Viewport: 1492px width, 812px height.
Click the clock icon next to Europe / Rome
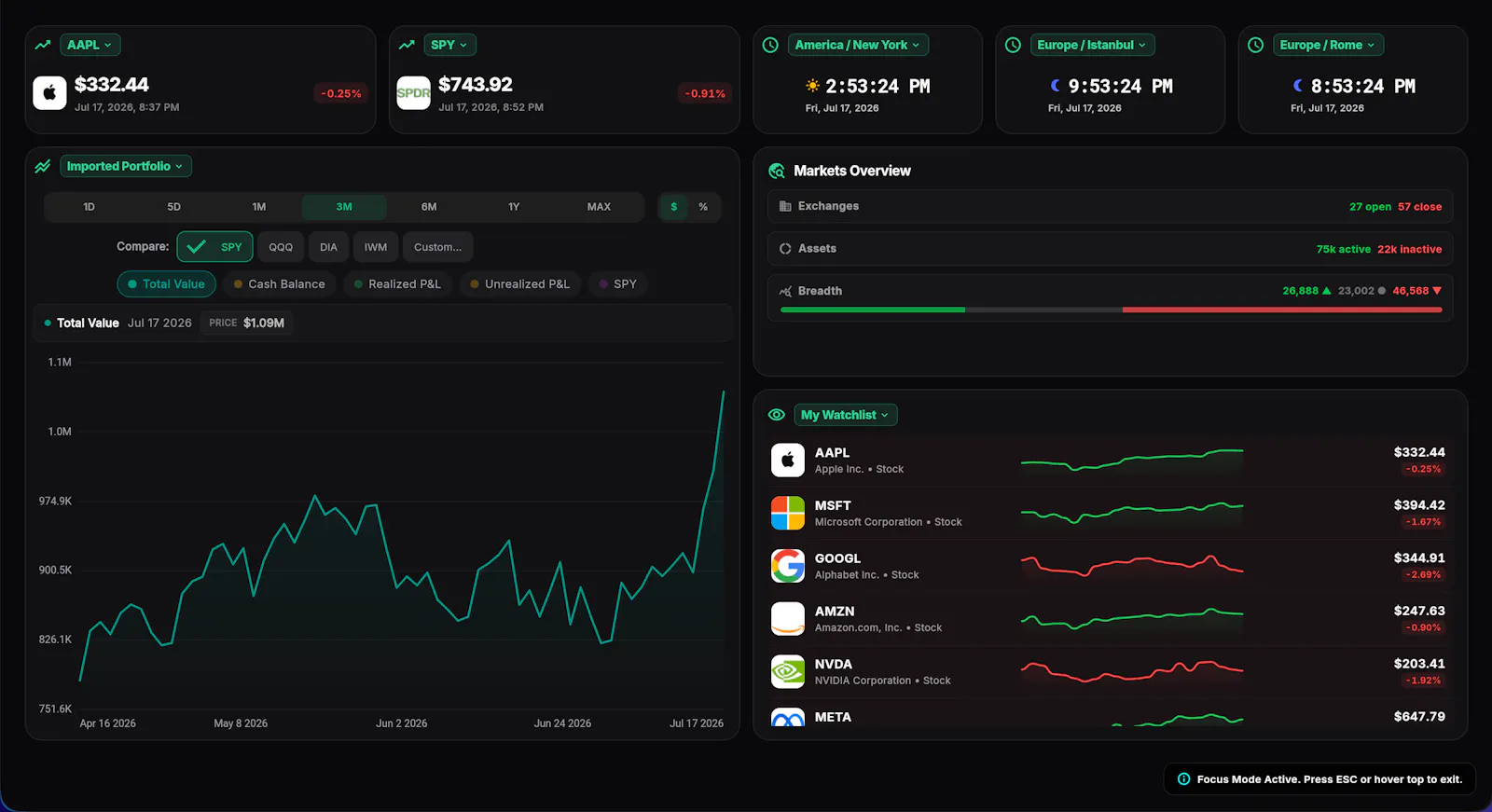[1255, 45]
